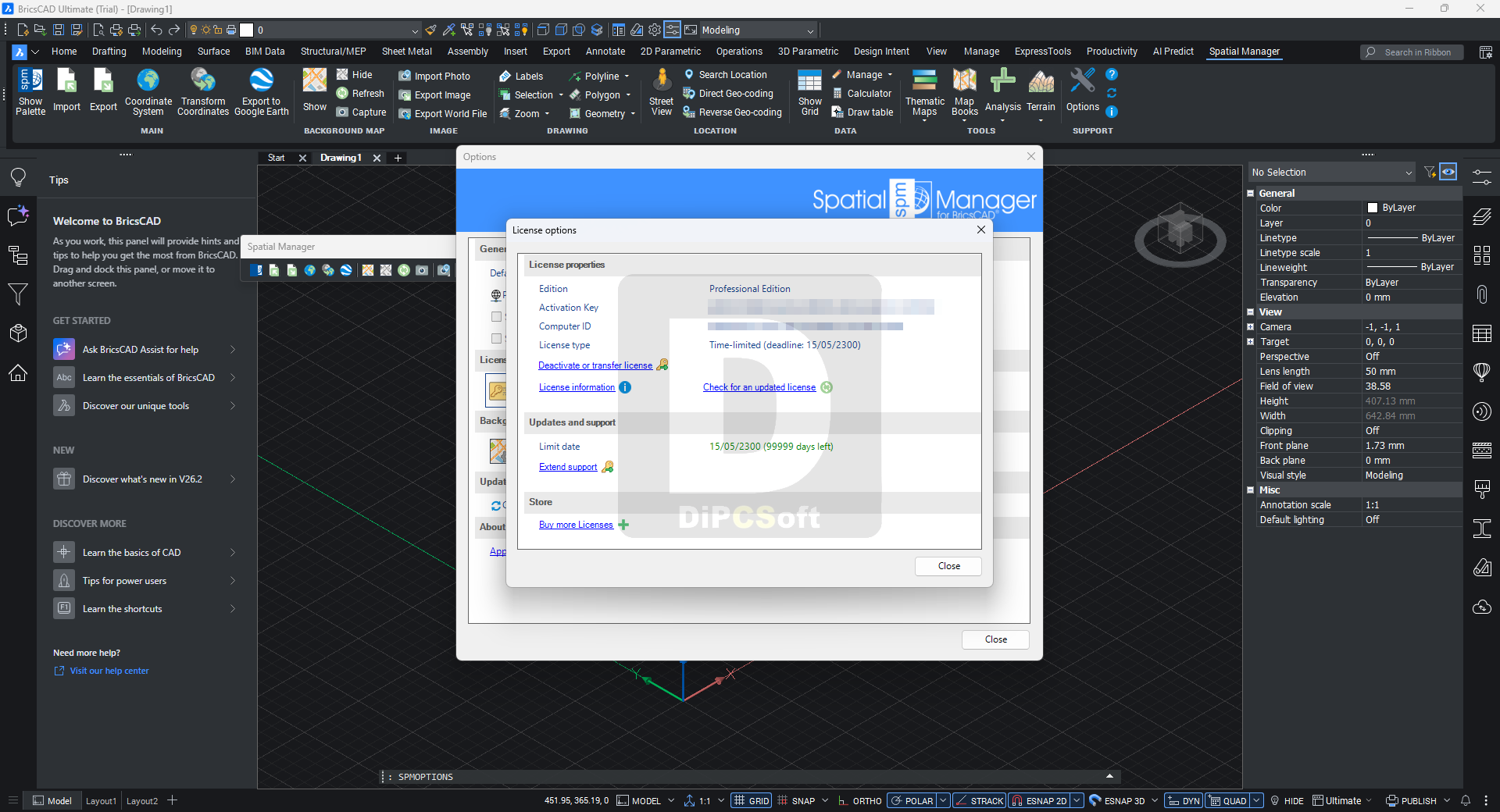Click the Show Grid icon
The image size is (1500, 812).
point(810,91)
